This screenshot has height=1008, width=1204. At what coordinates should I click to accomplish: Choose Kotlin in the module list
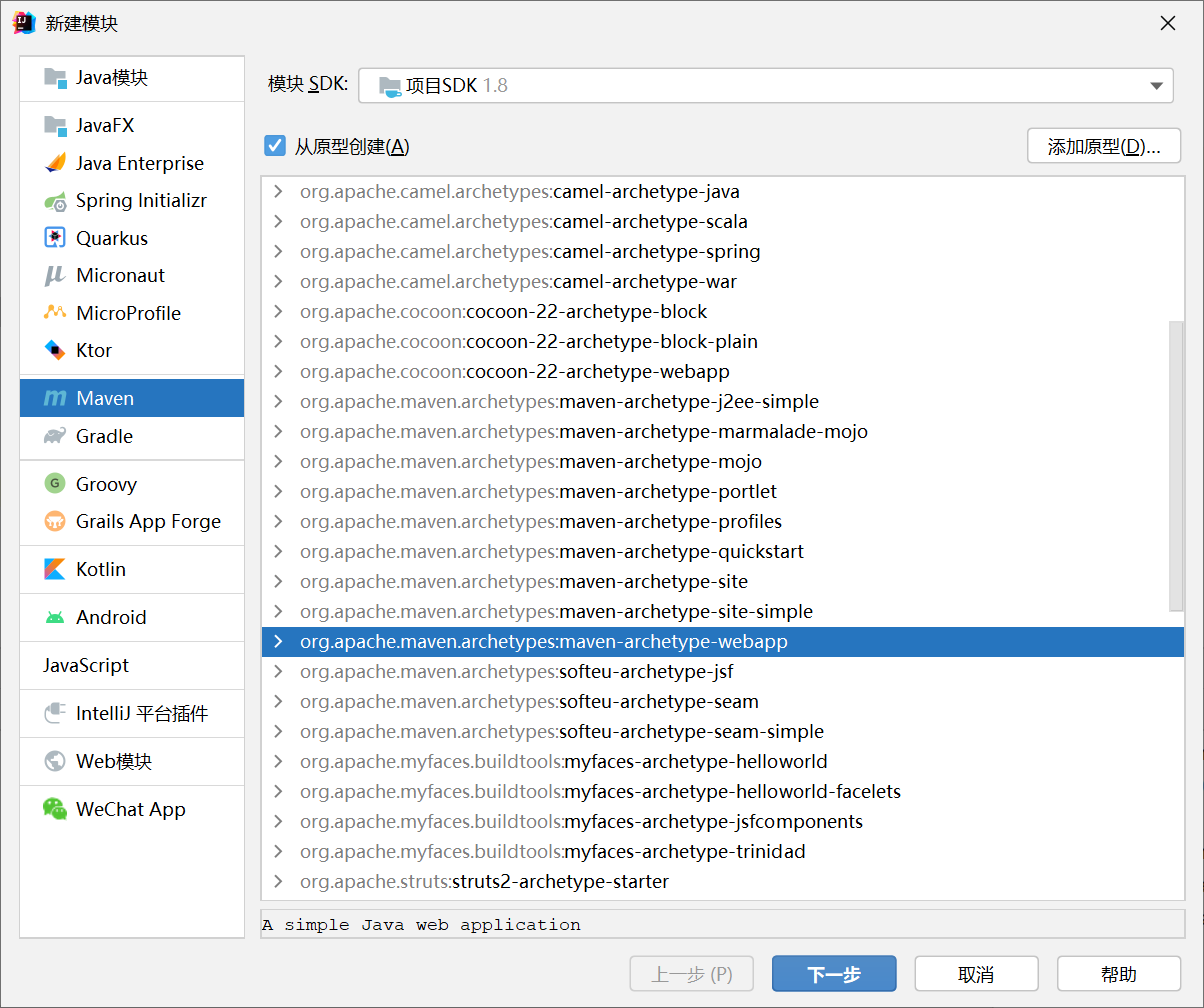click(x=132, y=569)
